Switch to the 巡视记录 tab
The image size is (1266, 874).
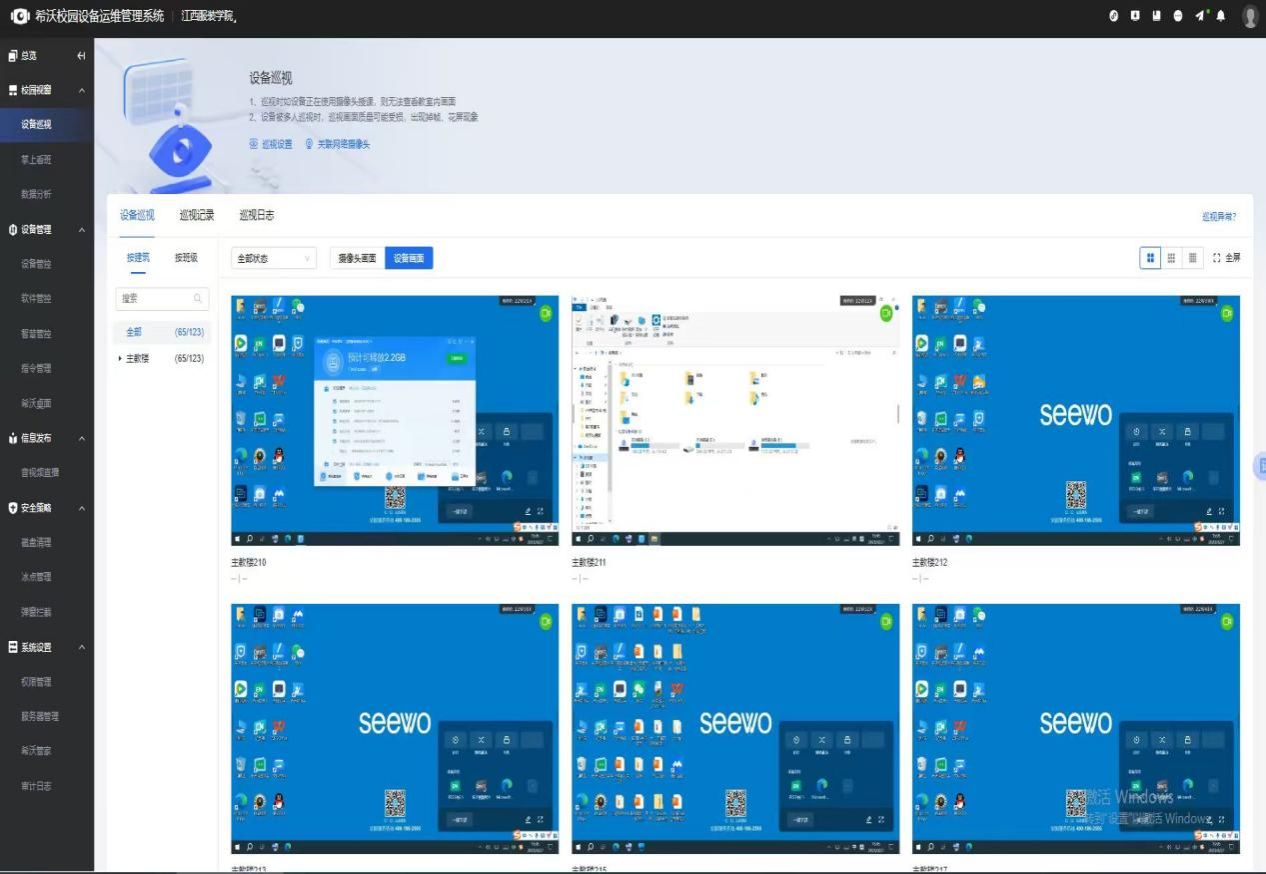197,215
